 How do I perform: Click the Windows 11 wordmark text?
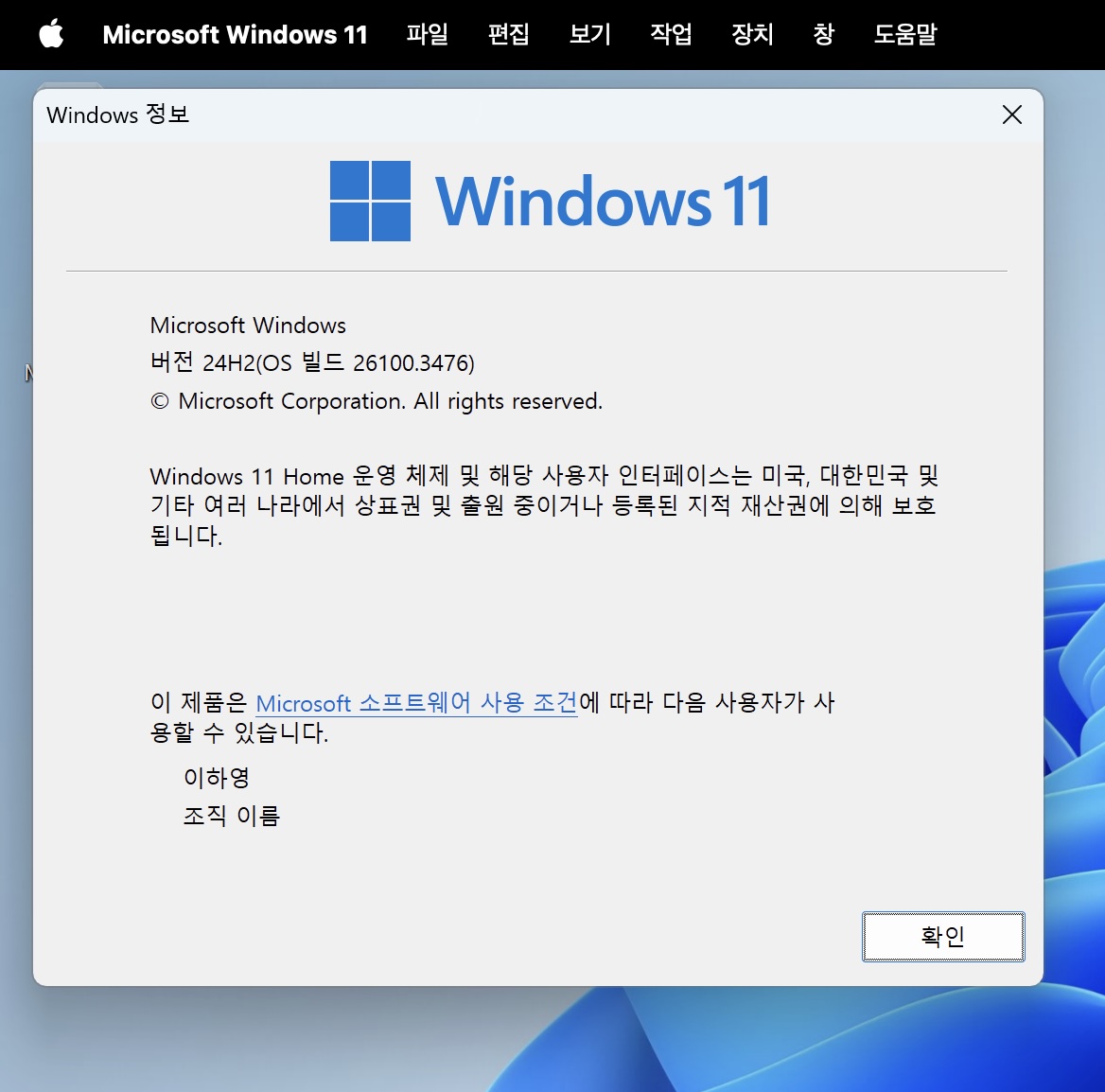click(x=603, y=202)
